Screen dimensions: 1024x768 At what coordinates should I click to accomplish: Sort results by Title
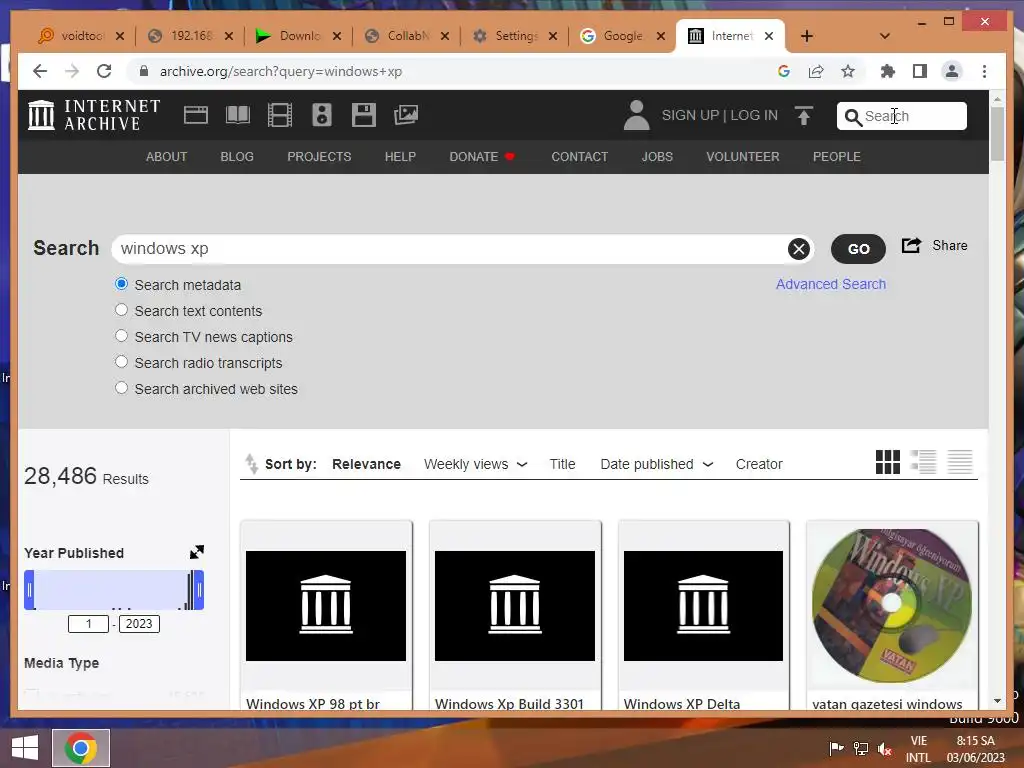562,464
